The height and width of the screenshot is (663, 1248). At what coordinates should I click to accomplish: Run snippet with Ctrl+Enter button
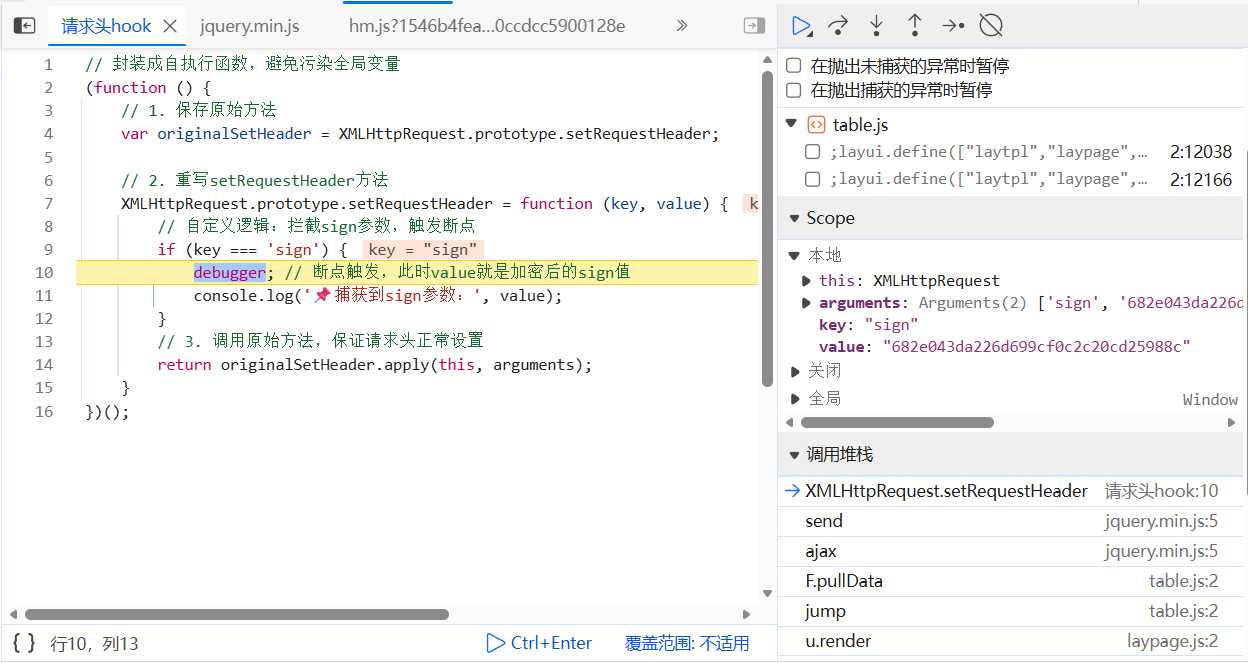point(539,643)
